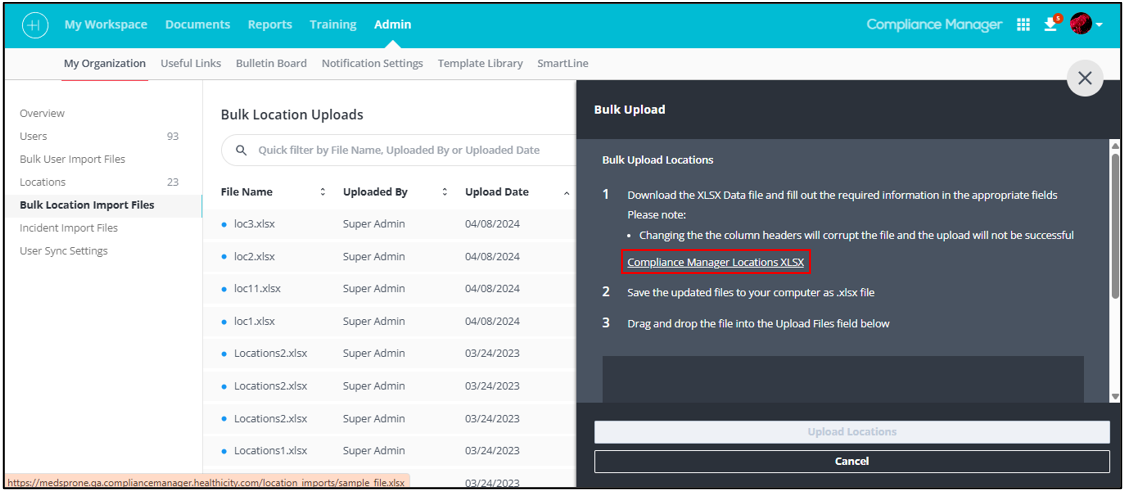Click the blue dot beside loc11.xlsx
This screenshot has width=1123, height=492.
(x=224, y=289)
